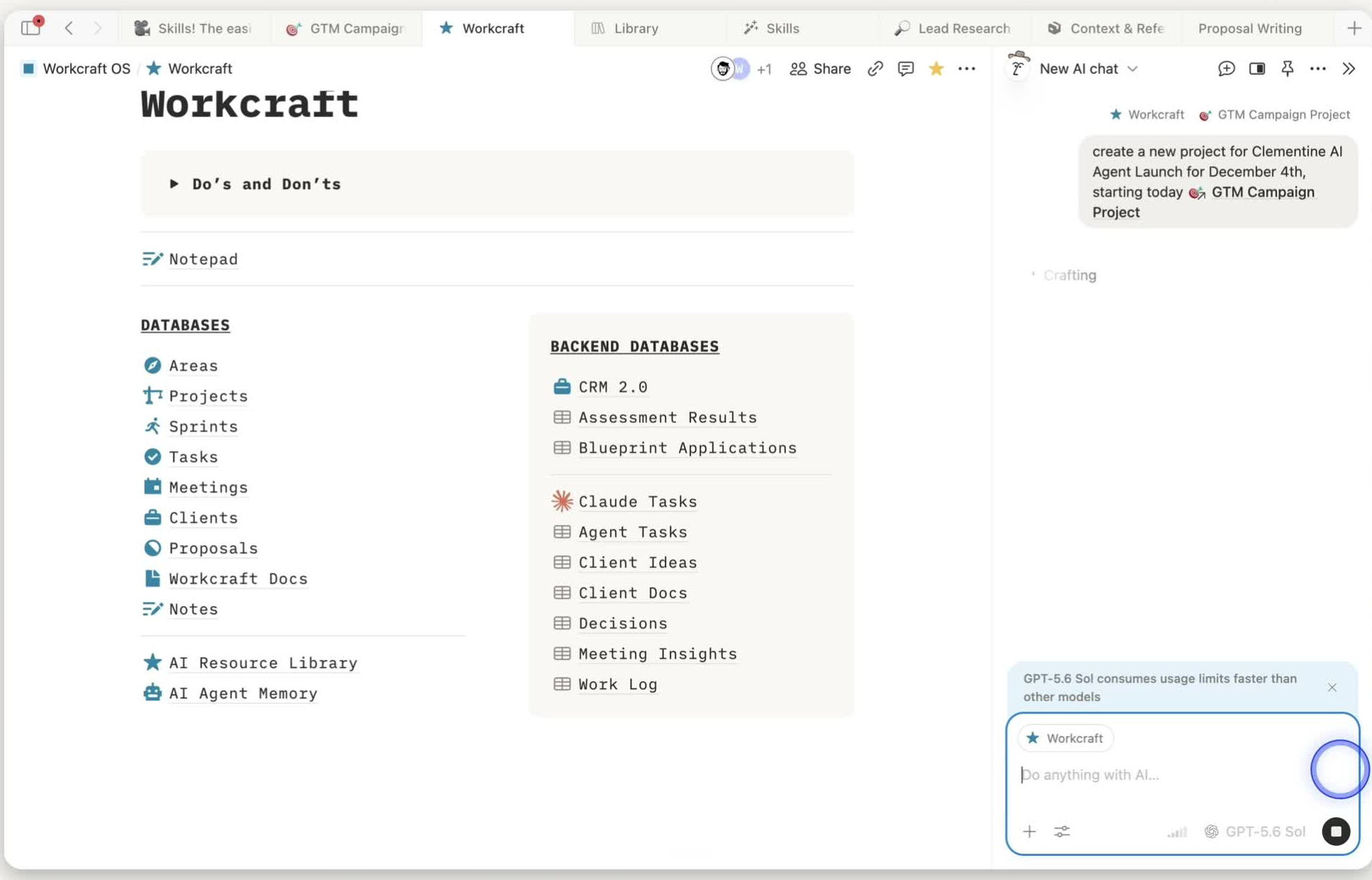Switch to the Proposal Writing tab
The image size is (1372, 880).
pyautogui.click(x=1250, y=28)
